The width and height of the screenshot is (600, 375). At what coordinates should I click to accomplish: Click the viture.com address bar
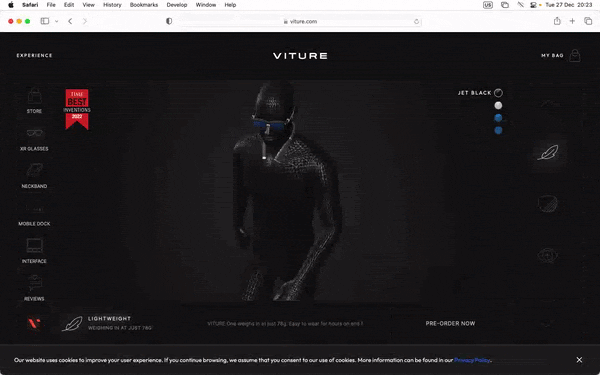[x=300, y=21]
